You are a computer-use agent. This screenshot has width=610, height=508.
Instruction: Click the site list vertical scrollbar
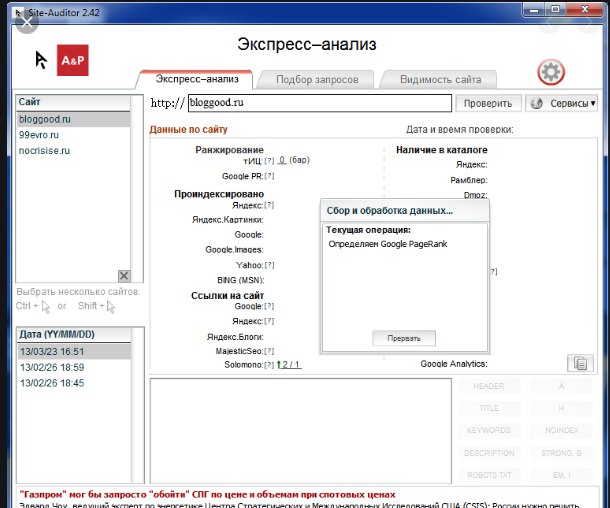[x=137, y=189]
